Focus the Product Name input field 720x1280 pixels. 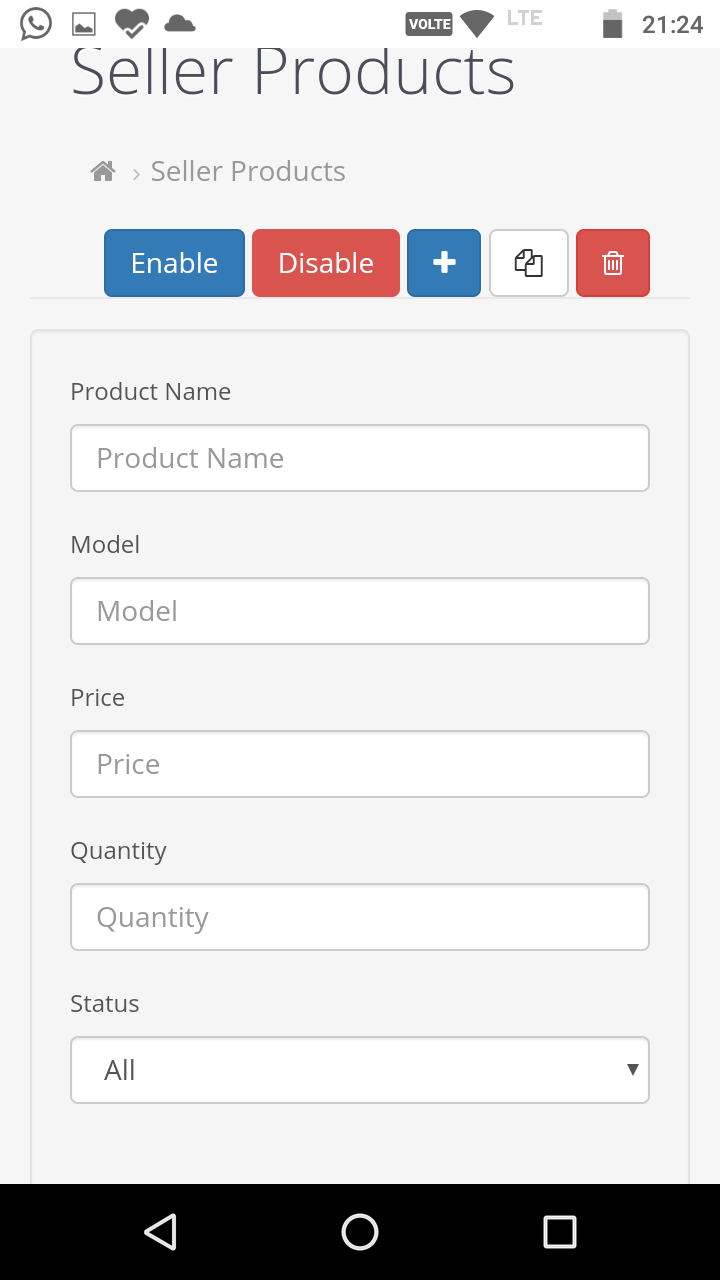click(360, 458)
